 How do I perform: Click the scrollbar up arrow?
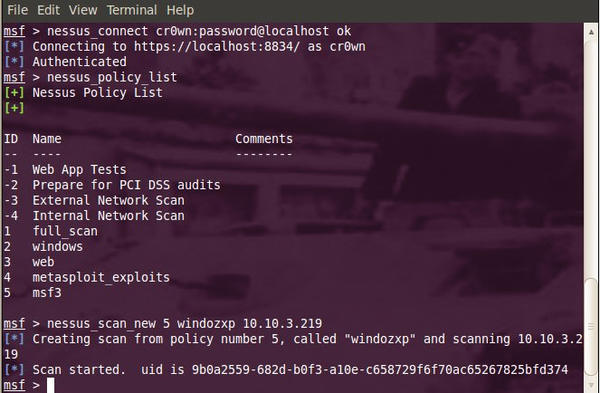(x=591, y=32)
